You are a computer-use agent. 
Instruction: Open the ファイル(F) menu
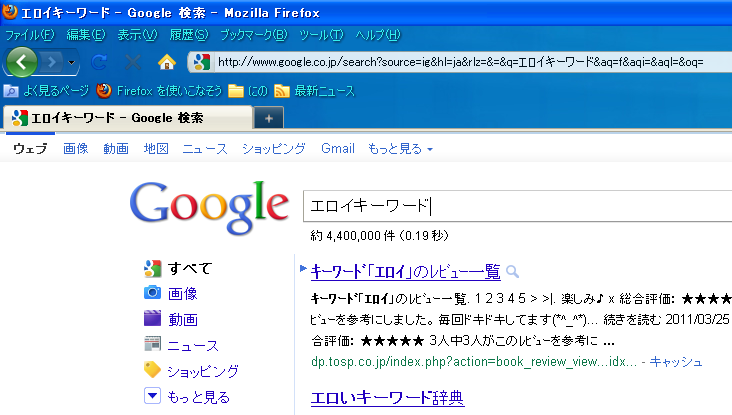[29, 35]
